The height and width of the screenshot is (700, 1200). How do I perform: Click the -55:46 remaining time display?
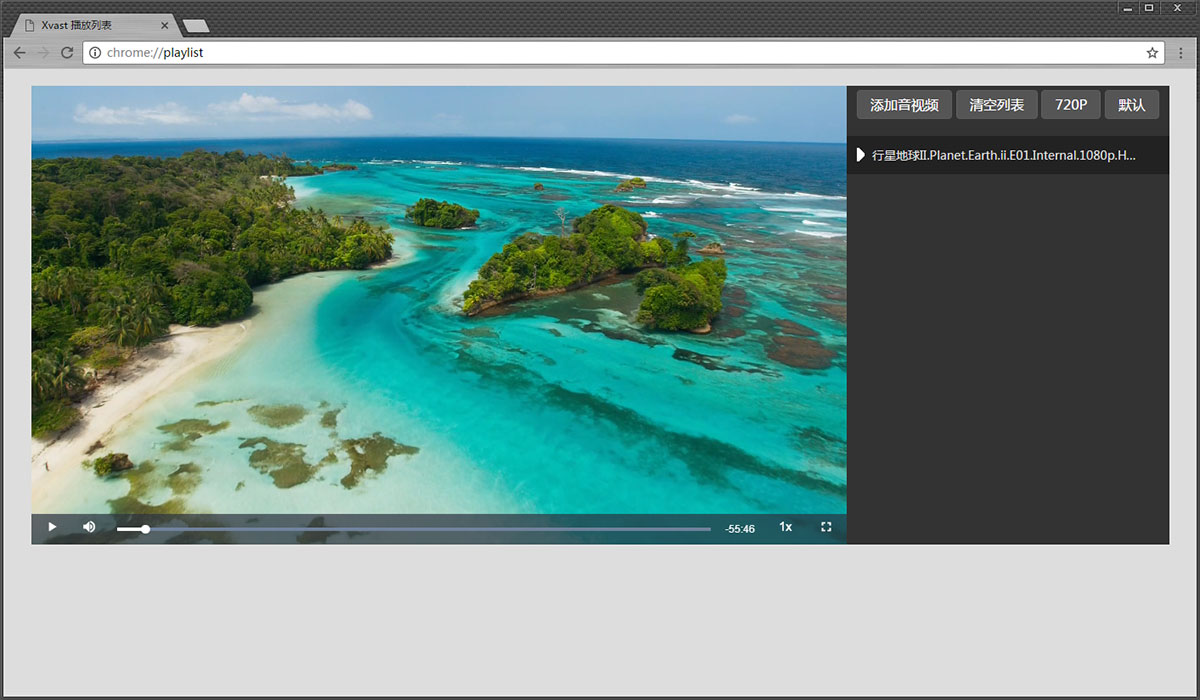pyautogui.click(x=740, y=528)
